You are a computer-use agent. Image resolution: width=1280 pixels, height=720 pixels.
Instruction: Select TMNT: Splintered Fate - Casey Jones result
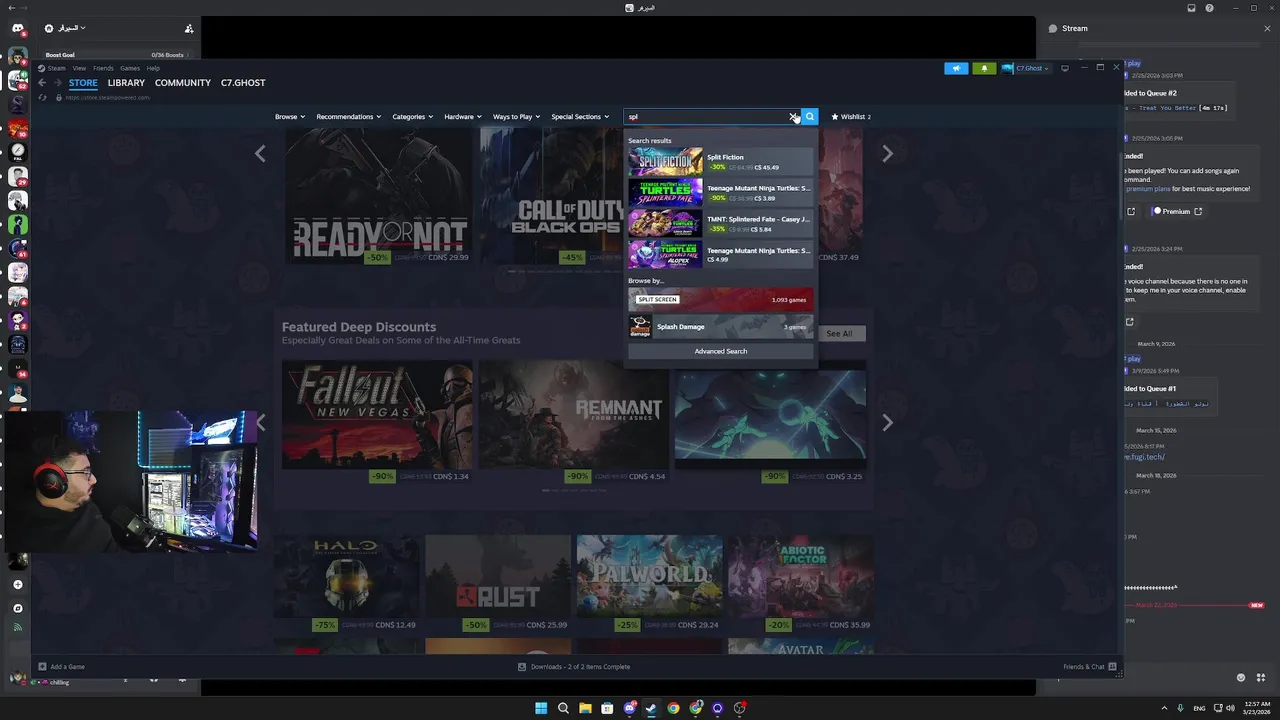pos(720,224)
